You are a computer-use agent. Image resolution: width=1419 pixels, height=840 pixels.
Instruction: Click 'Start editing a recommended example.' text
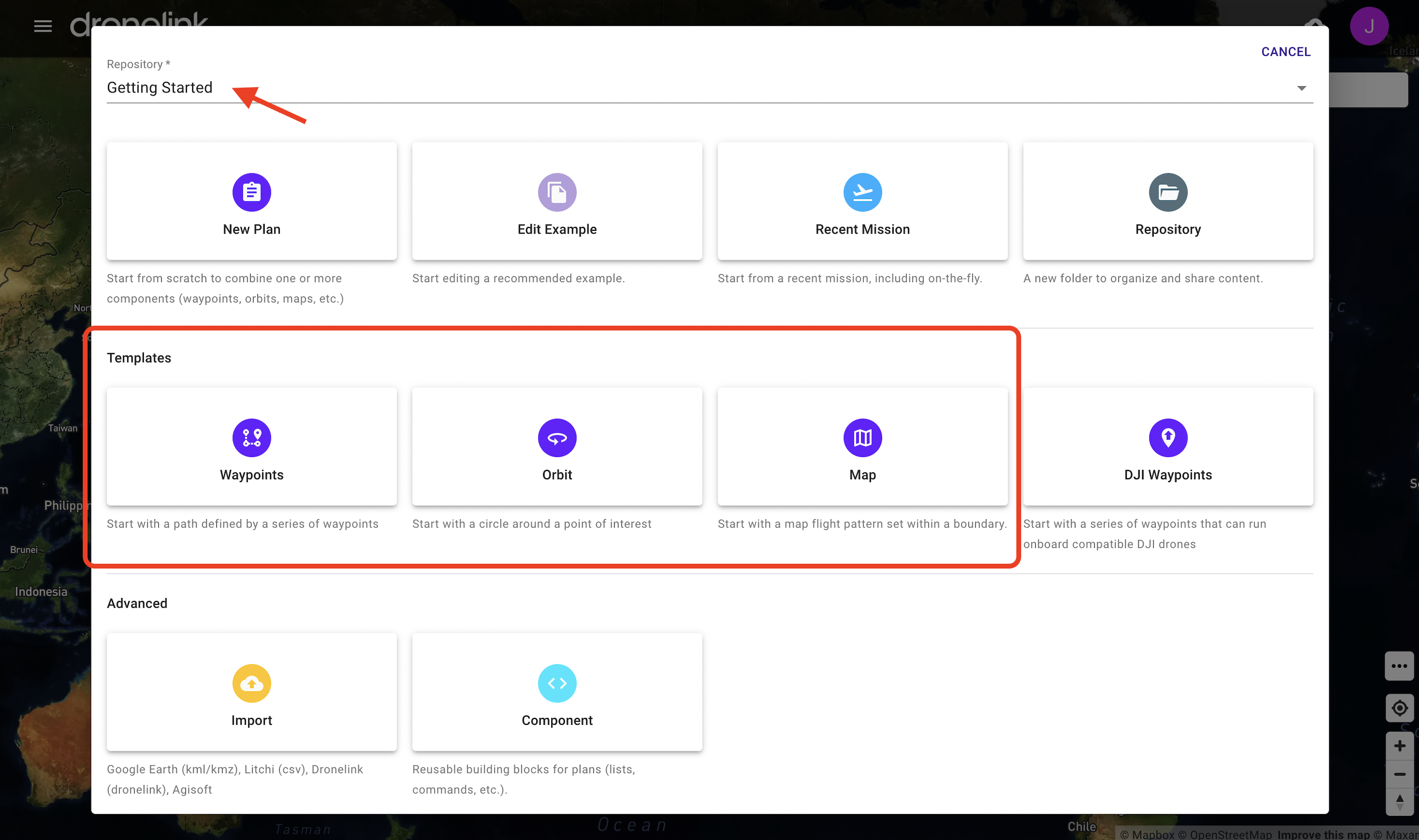click(x=518, y=279)
